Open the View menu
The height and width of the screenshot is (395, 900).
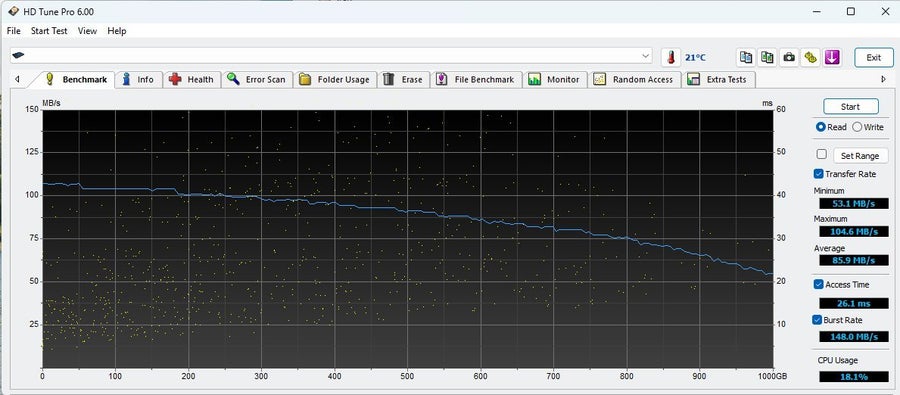pyautogui.click(x=87, y=31)
